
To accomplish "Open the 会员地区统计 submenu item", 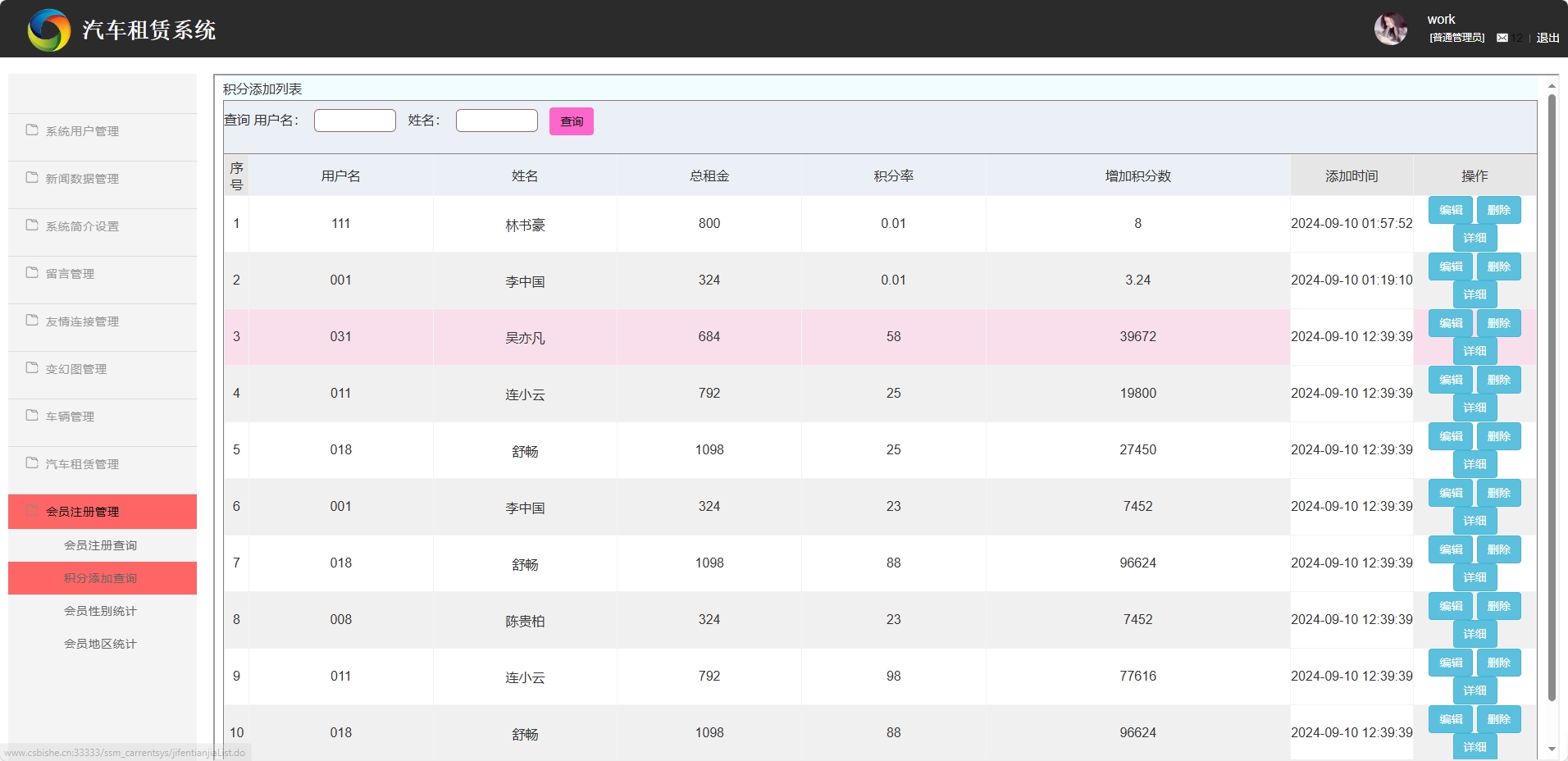I will [x=100, y=644].
